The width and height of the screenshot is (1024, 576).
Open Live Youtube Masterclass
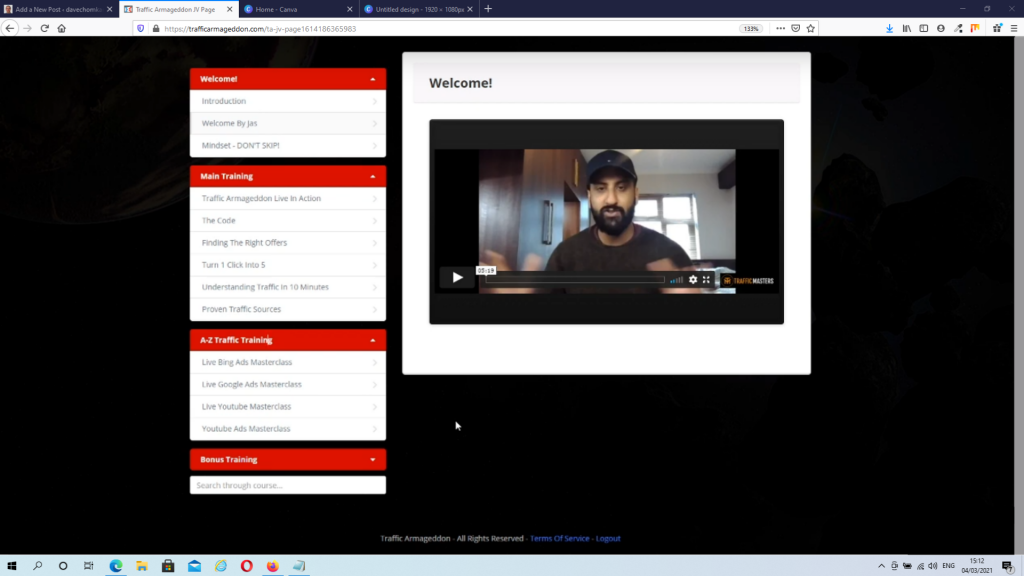click(x=288, y=407)
